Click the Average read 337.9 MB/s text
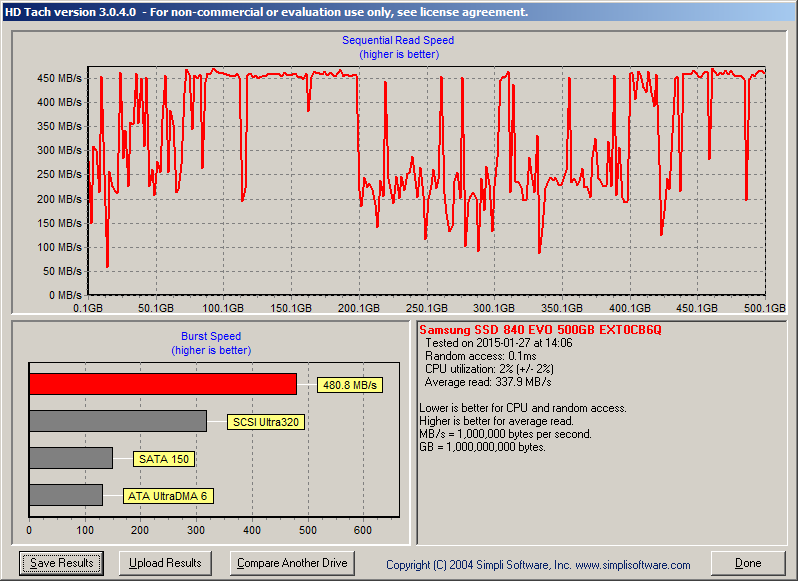 488,382
